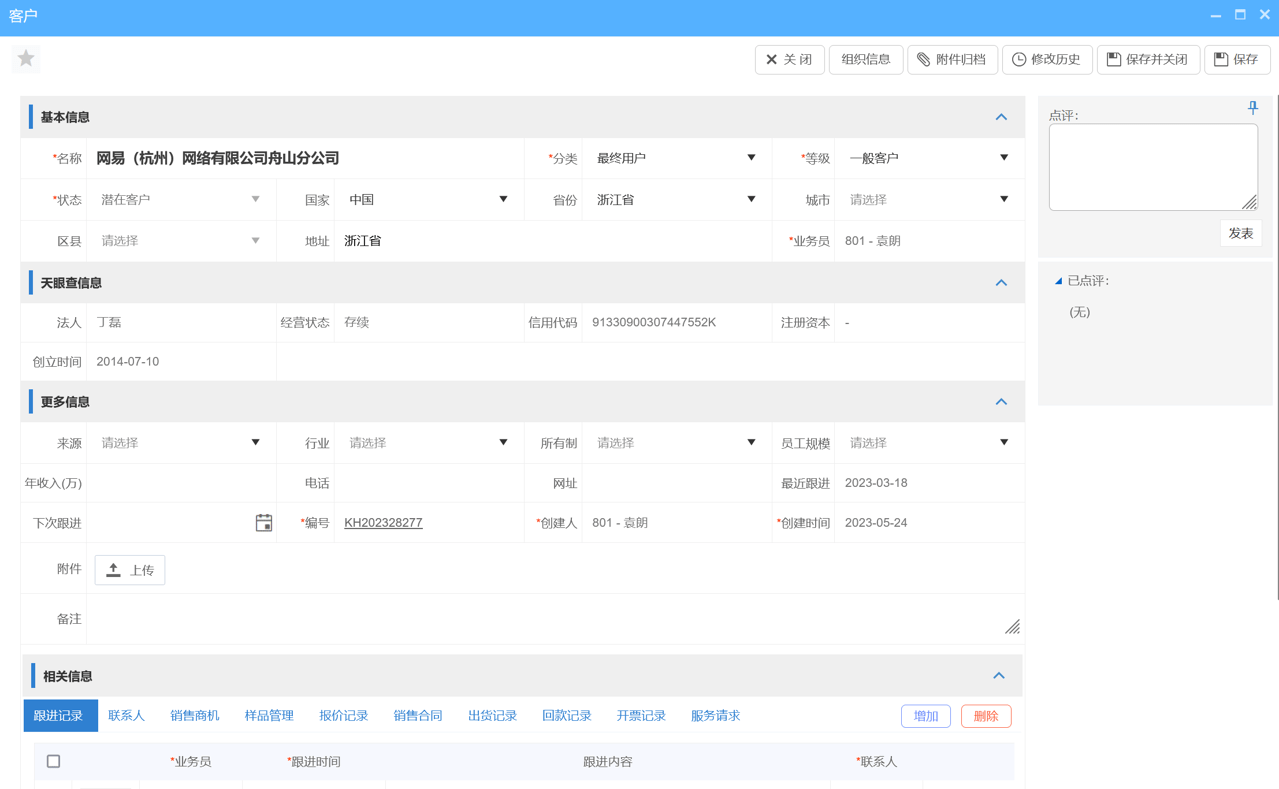View 修改历史 modification history
The width and height of the screenshot is (1279, 789).
(x=1046, y=59)
